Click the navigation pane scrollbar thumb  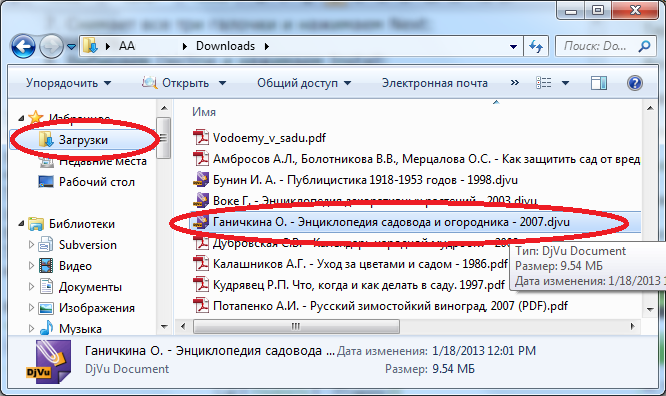(x=164, y=138)
